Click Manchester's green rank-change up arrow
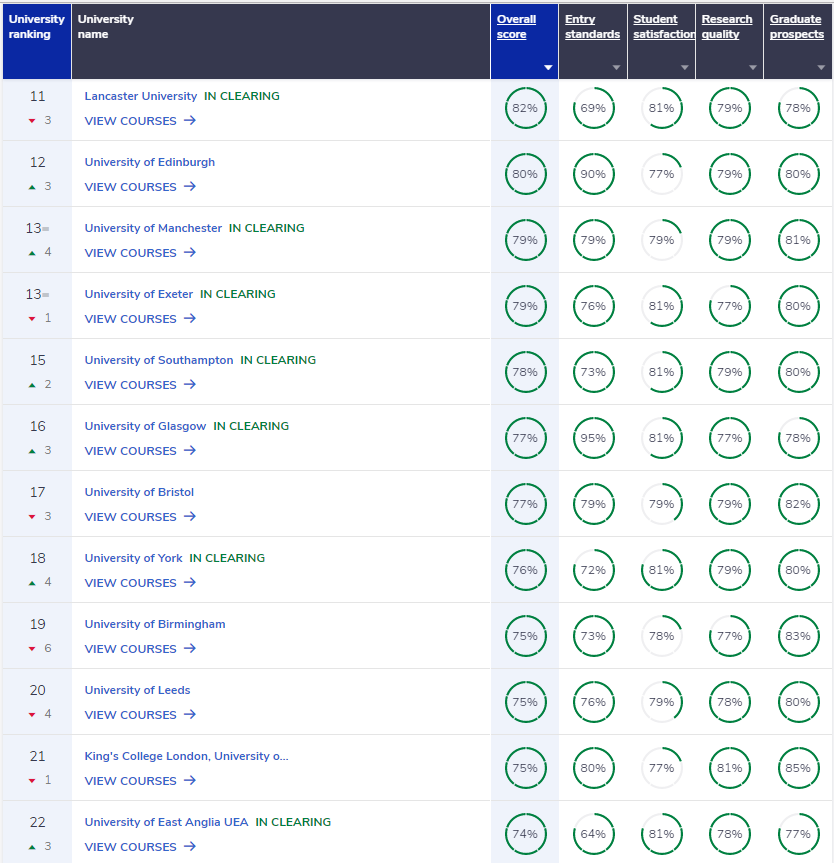Image resolution: width=834 pixels, height=863 pixels. click(x=32, y=253)
